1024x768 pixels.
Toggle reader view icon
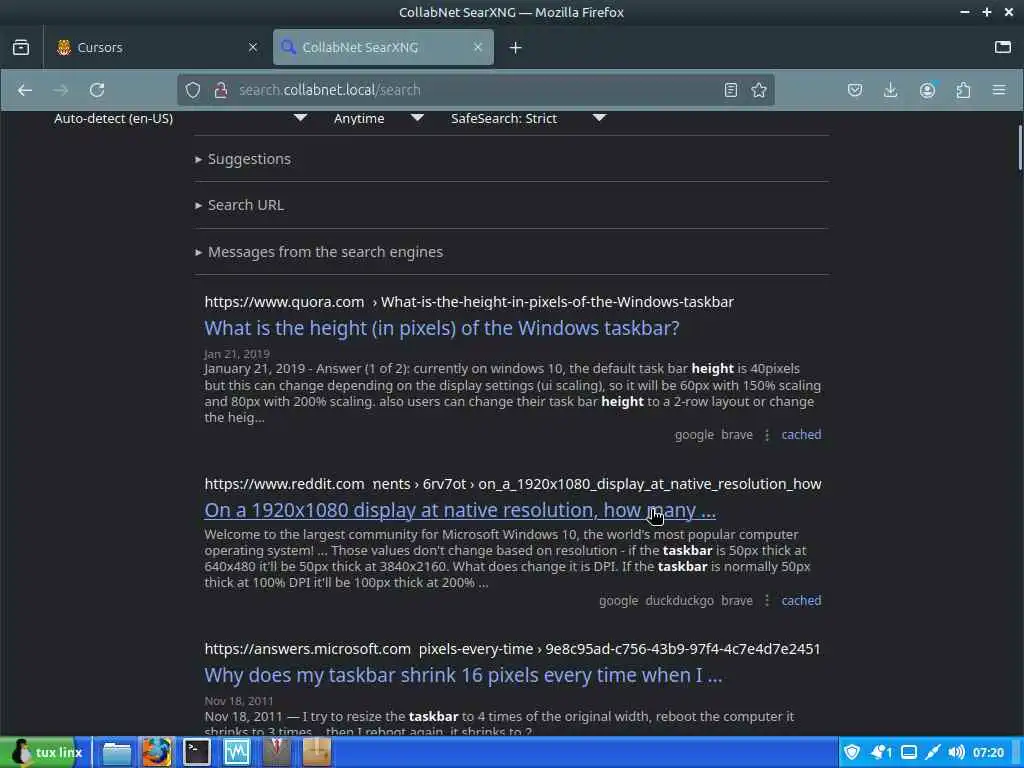point(731,90)
